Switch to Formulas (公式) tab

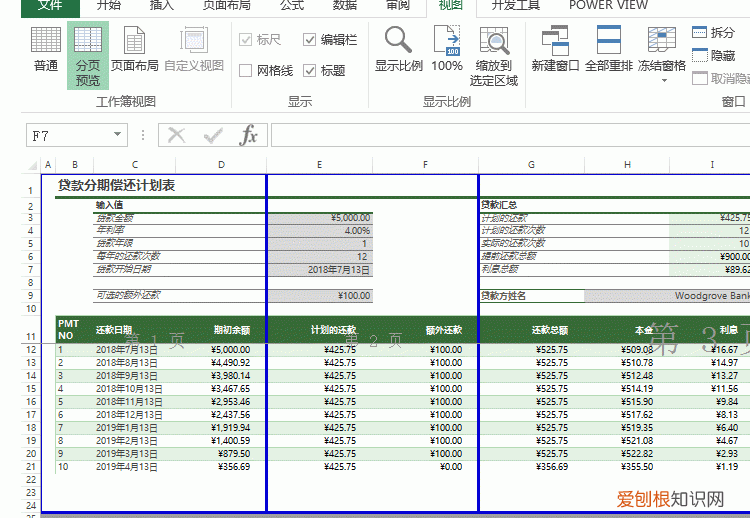292,5
